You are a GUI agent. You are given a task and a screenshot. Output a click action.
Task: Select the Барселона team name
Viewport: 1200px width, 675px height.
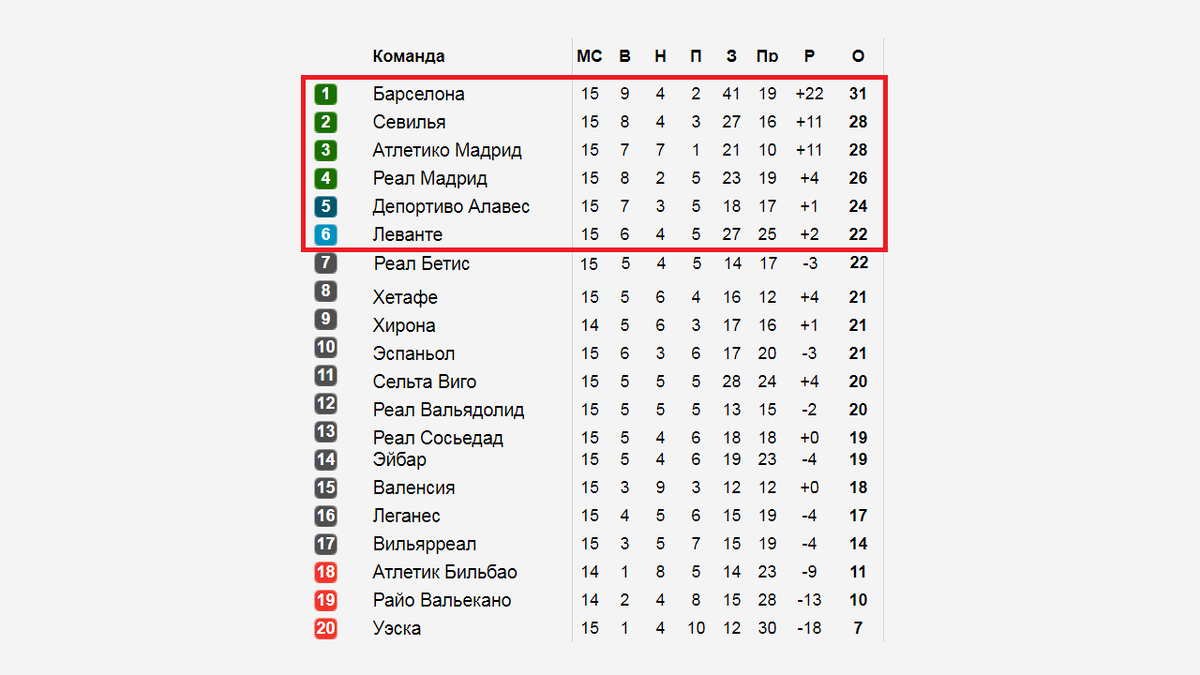pos(418,94)
